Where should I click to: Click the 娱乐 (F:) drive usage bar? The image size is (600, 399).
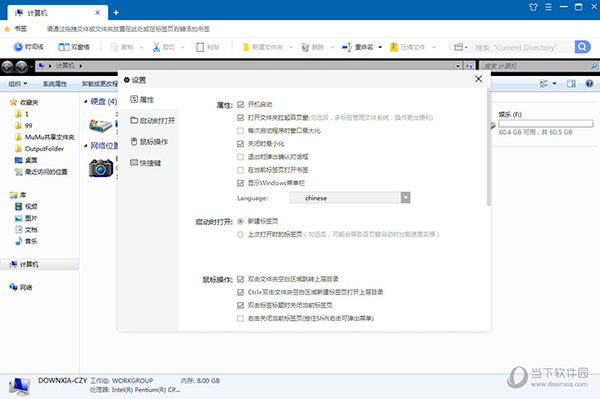click(x=546, y=124)
